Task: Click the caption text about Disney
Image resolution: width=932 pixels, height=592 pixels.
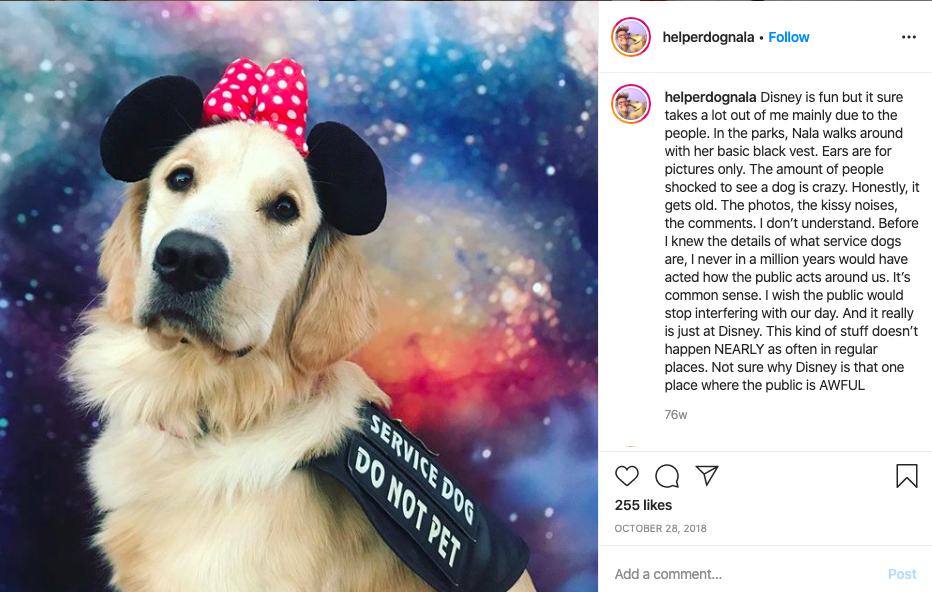Action: click(x=792, y=241)
